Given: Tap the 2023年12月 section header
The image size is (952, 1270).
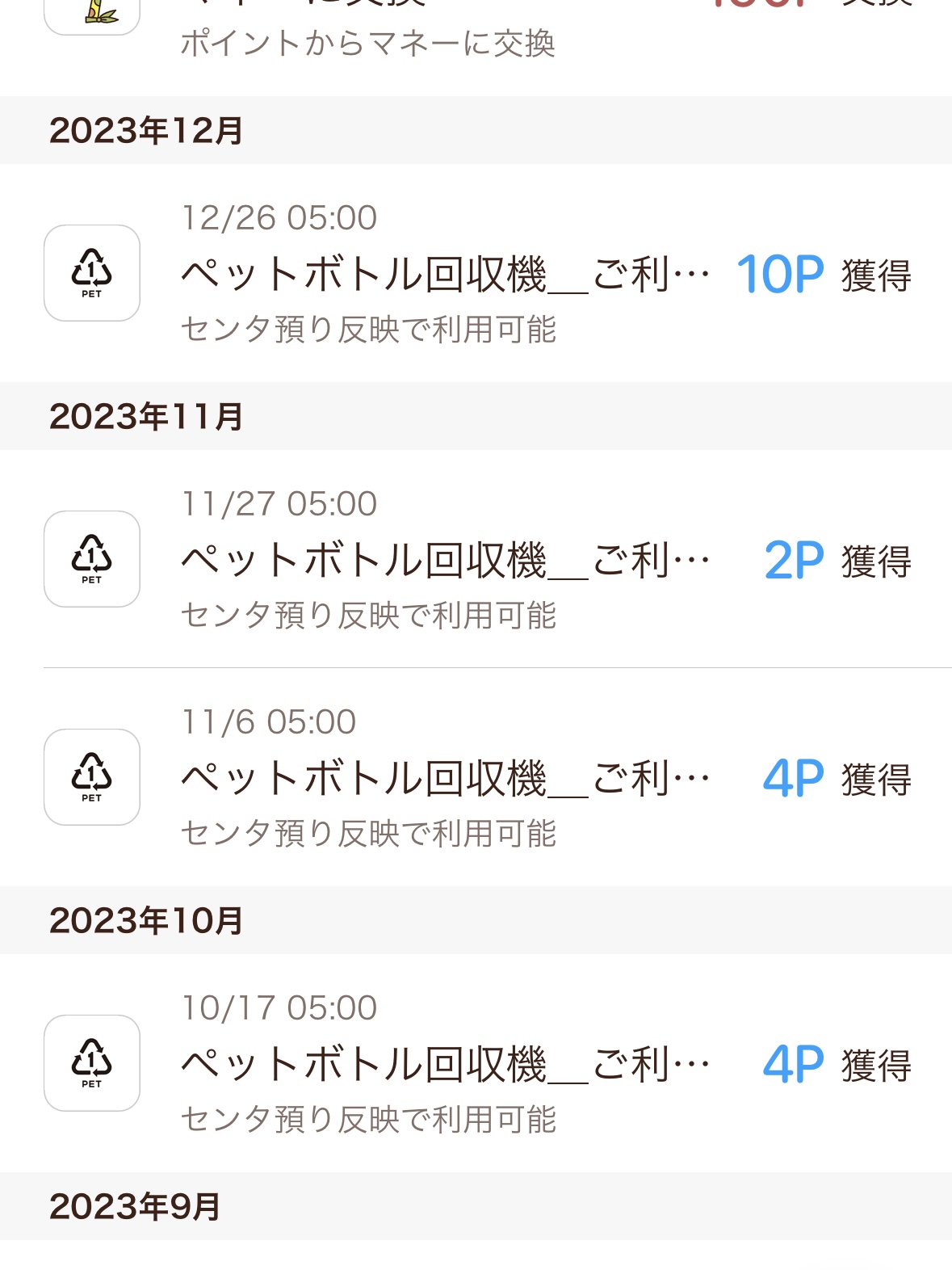Looking at the screenshot, I should click(146, 131).
